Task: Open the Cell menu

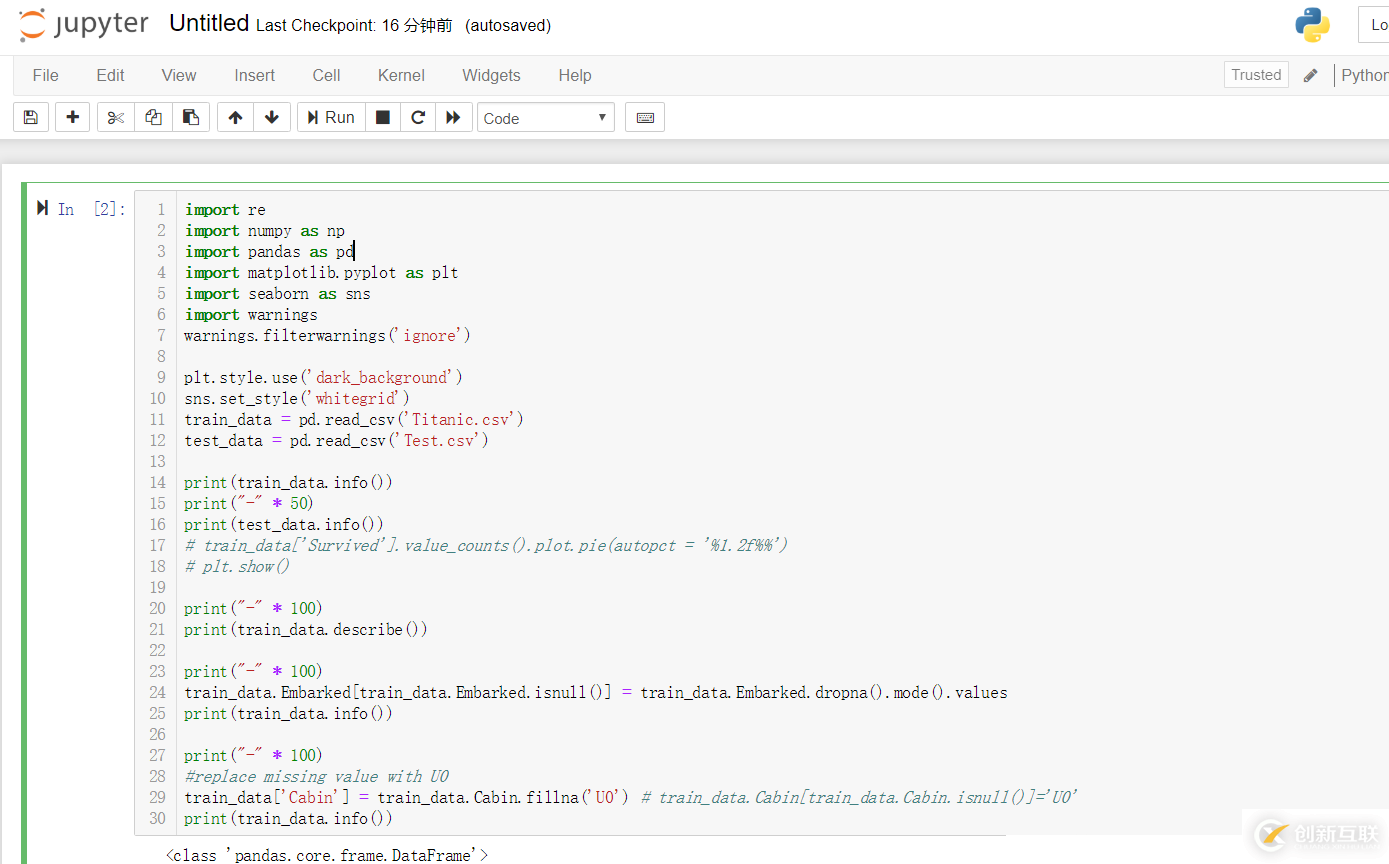Action: pyautogui.click(x=326, y=75)
